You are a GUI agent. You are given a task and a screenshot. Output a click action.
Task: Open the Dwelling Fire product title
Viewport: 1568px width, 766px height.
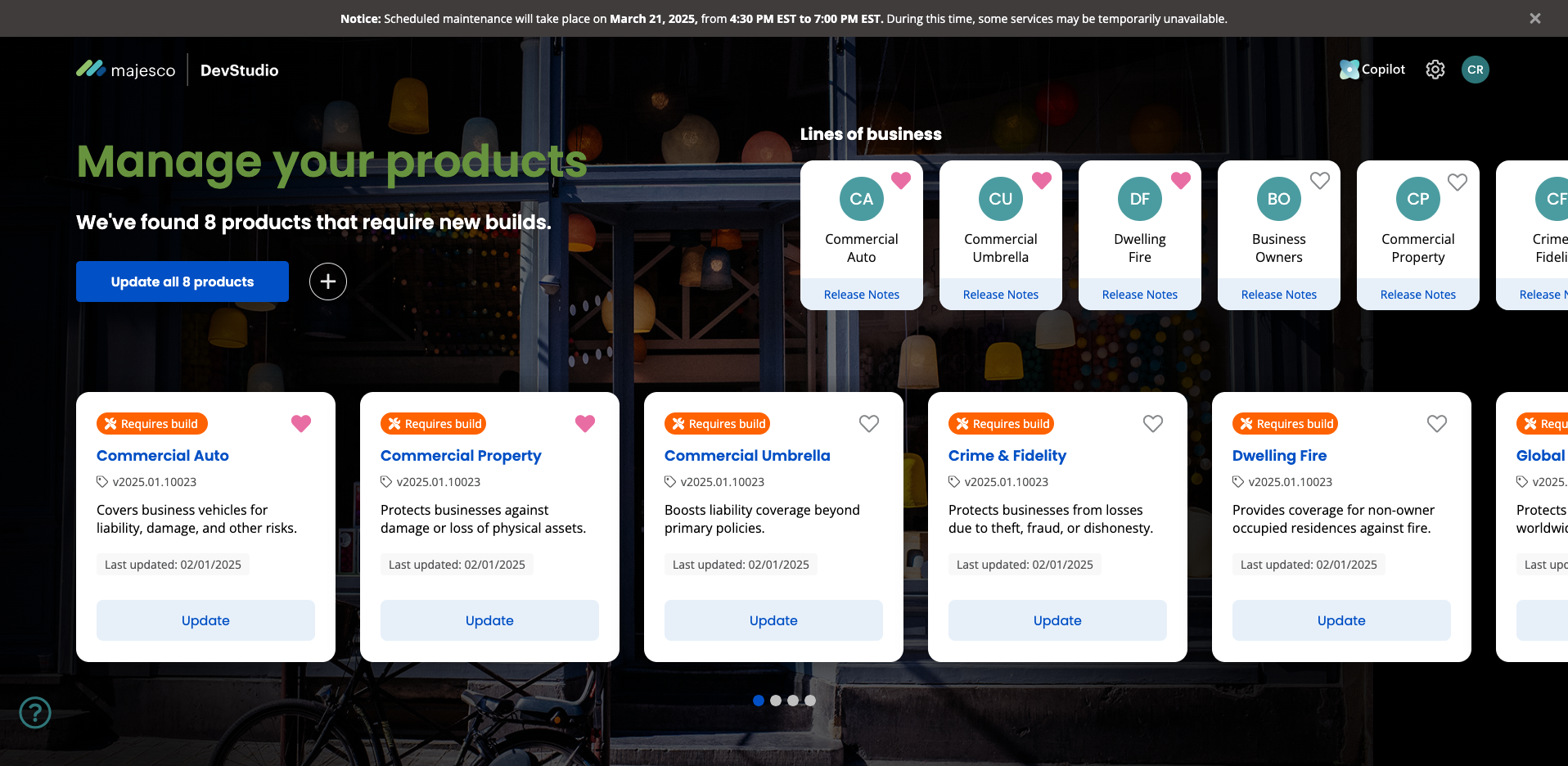[1279, 456]
